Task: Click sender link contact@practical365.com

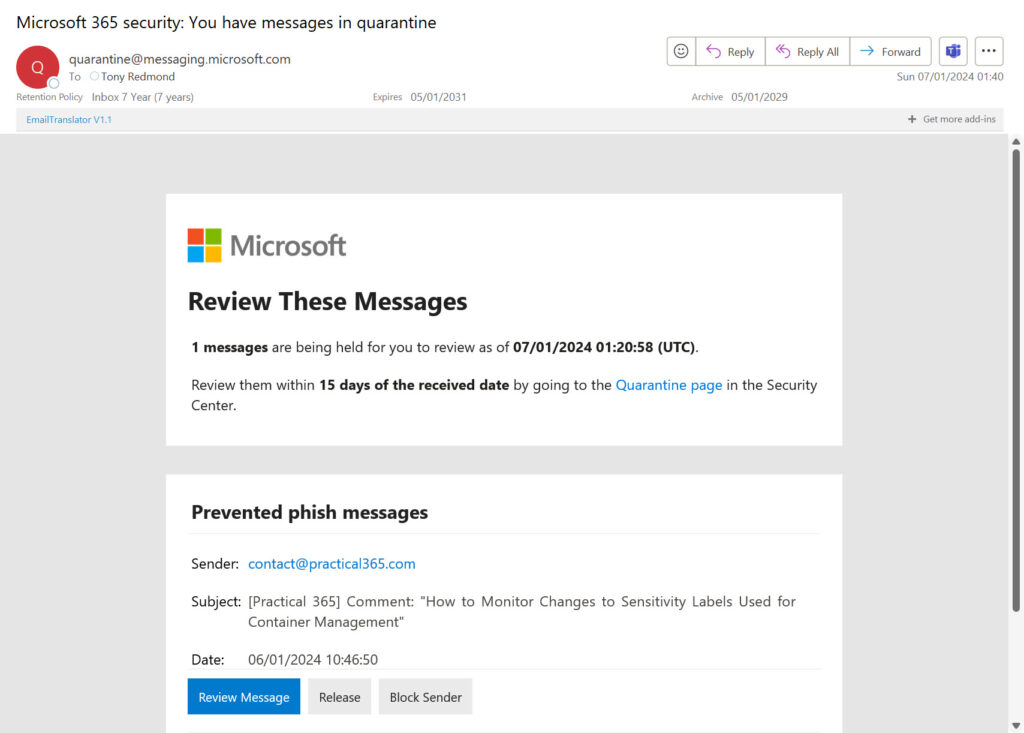Action: [x=332, y=564]
